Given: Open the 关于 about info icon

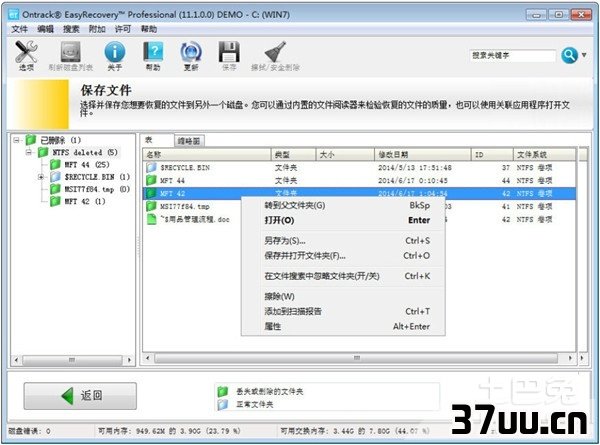Looking at the screenshot, I should [x=115, y=52].
